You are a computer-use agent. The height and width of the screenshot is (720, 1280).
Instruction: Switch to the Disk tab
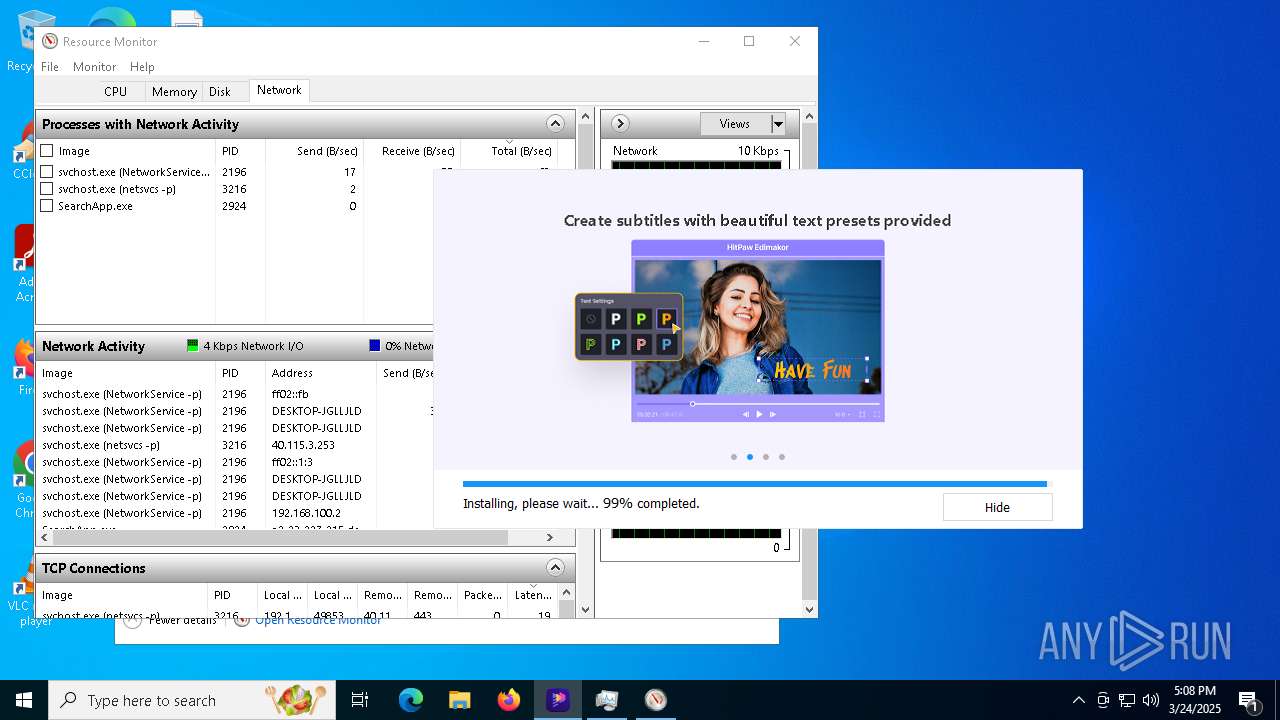pyautogui.click(x=219, y=91)
